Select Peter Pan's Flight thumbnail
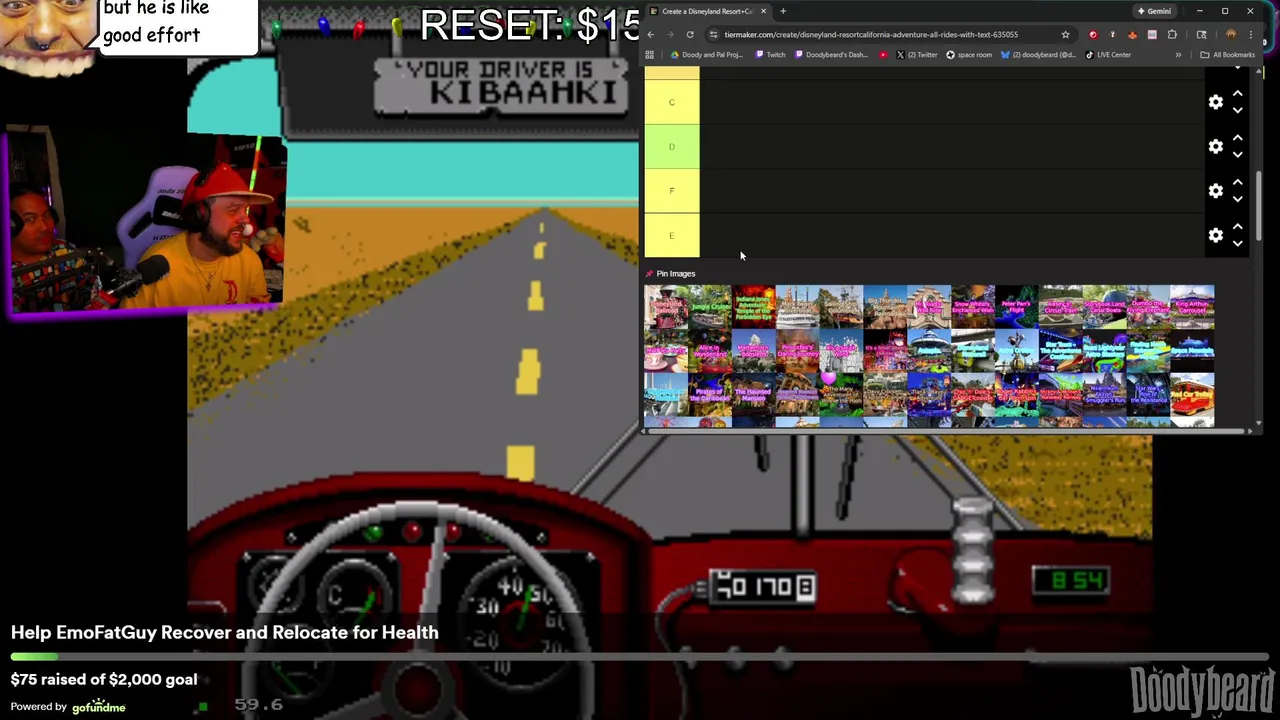 point(1017,306)
